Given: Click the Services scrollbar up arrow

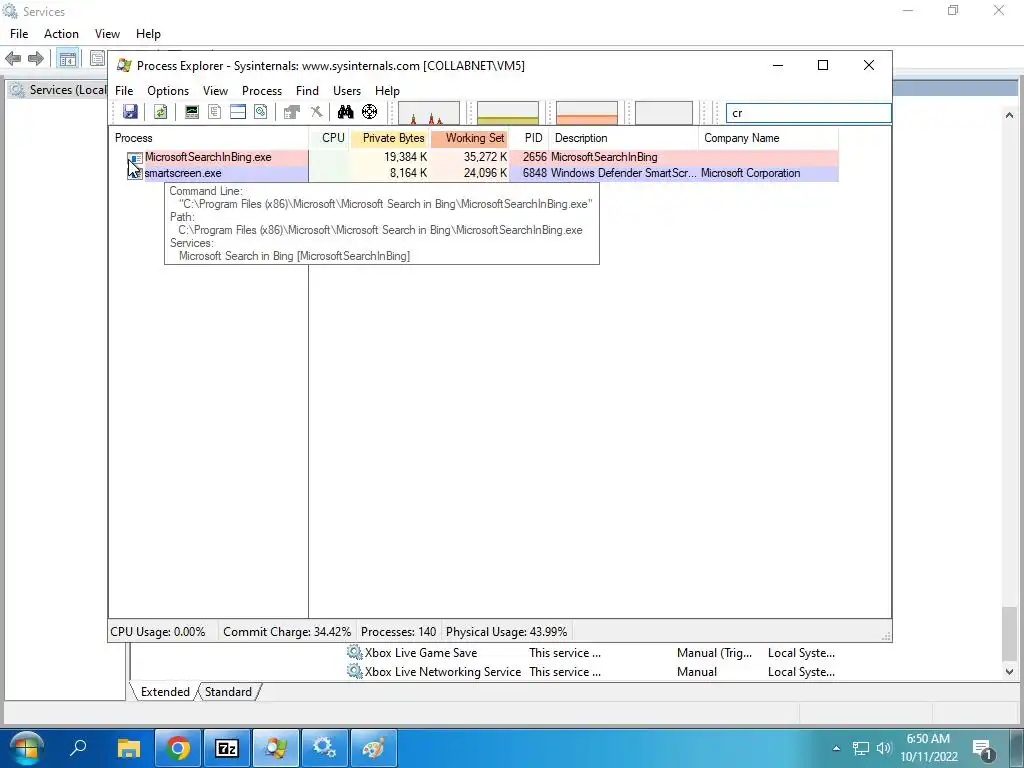Looking at the screenshot, I should [x=1010, y=116].
